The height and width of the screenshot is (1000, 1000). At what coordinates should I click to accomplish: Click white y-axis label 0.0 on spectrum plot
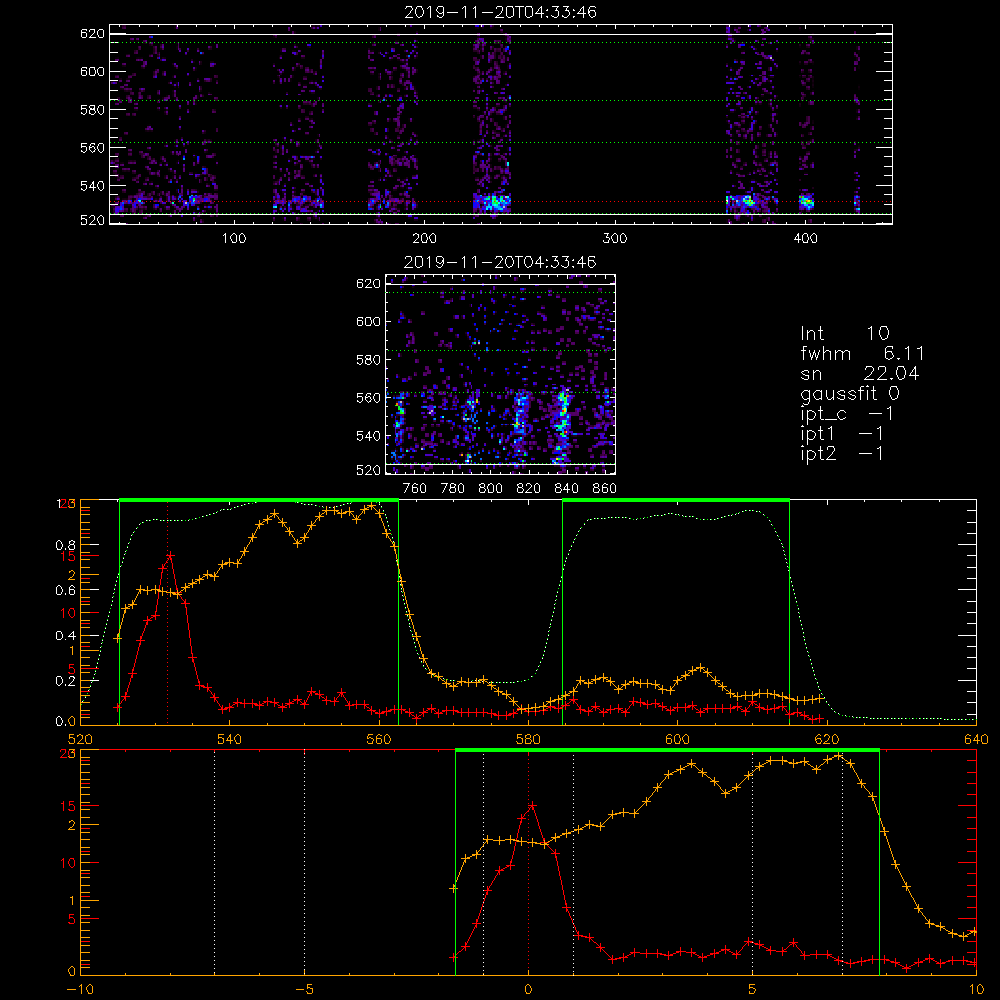[x=65, y=722]
